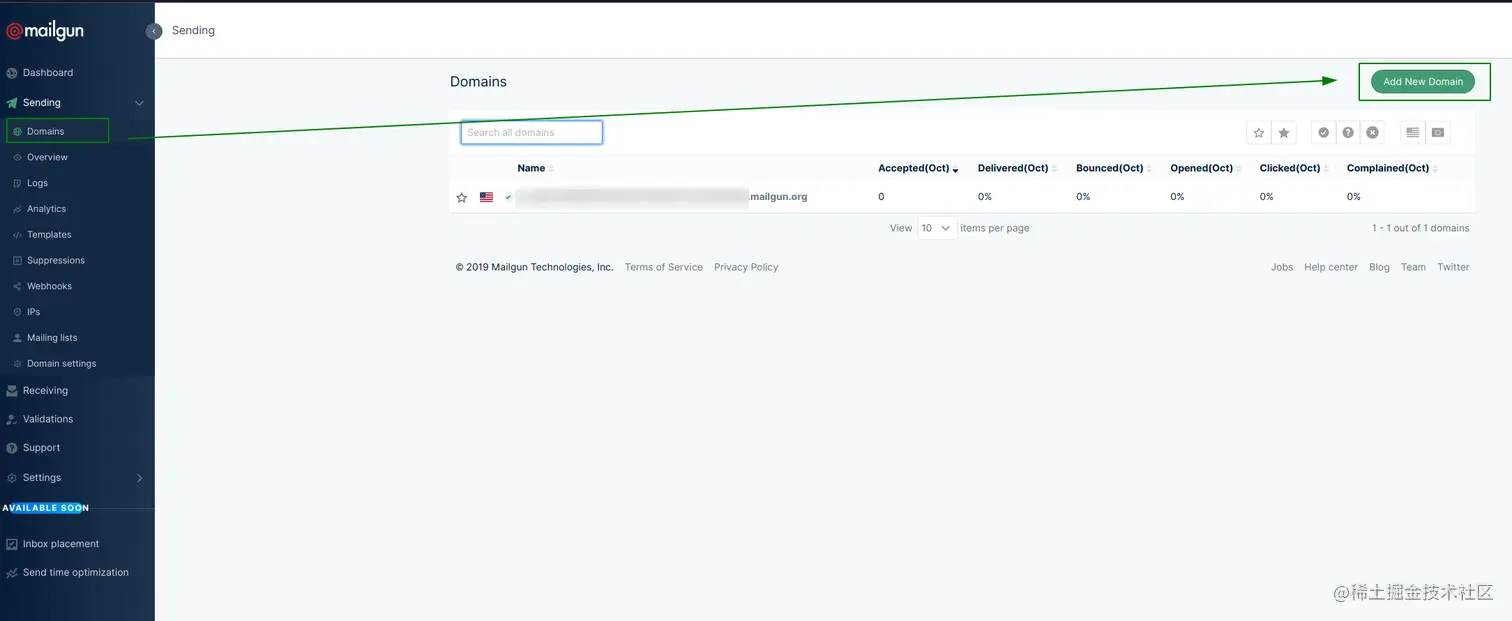
Task: Sort by the Complained(Oct) column
Action: [x=1392, y=168]
